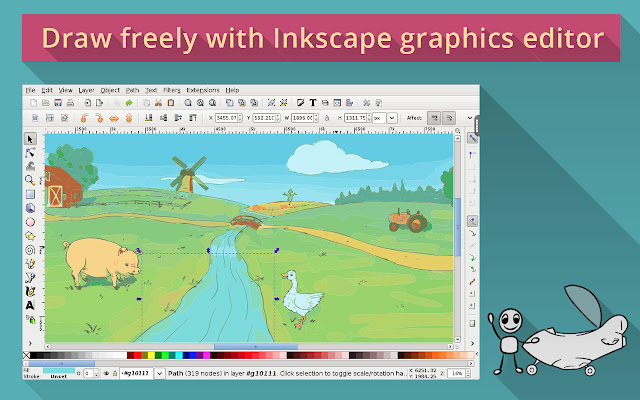Open the Edit menu
640x400 pixels.
click(x=47, y=90)
